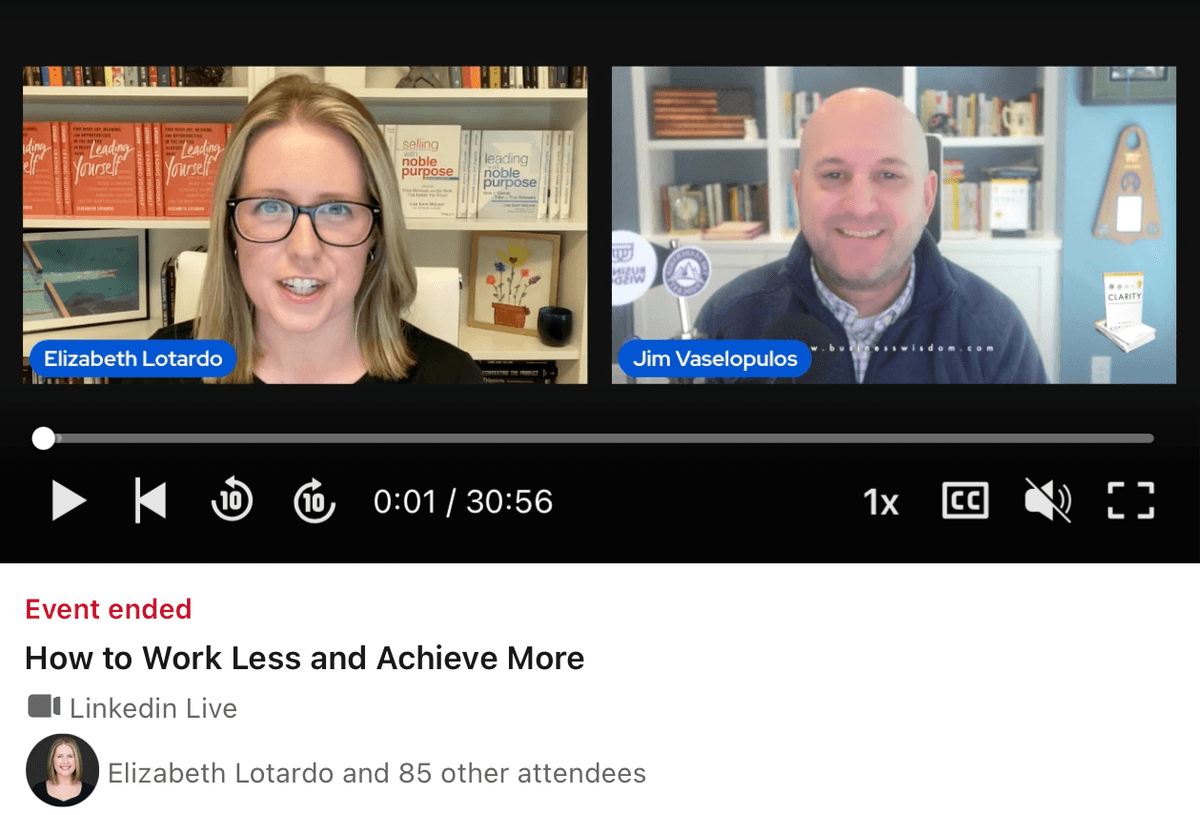Click the 0:01 / 30:56 time display

click(463, 502)
